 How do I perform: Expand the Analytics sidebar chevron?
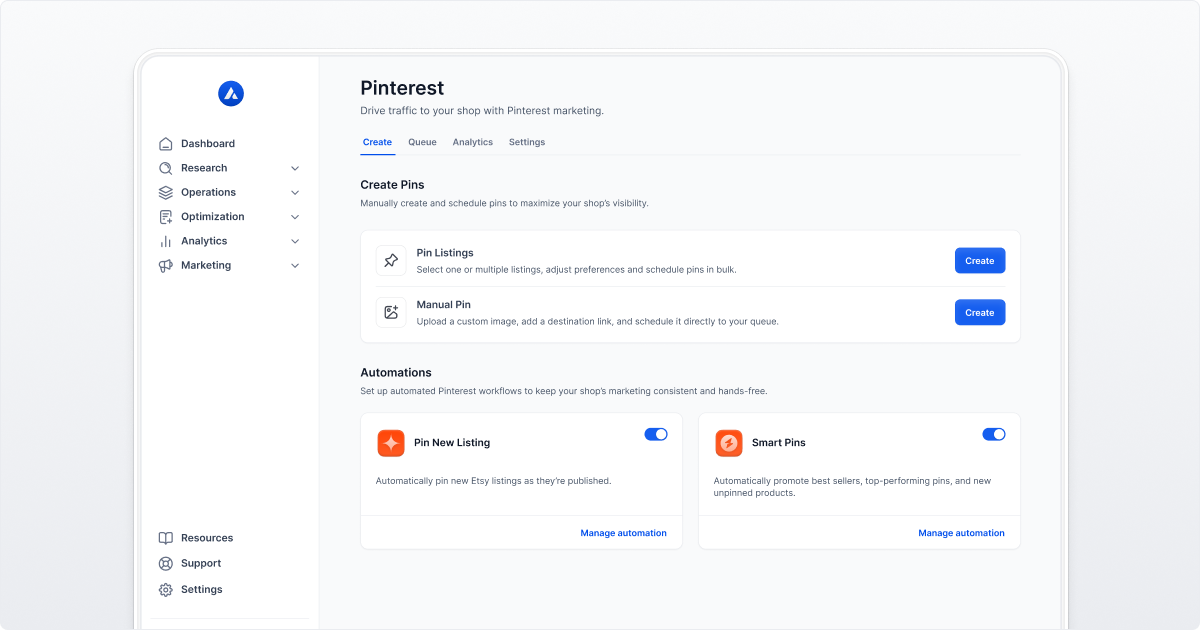tap(295, 241)
